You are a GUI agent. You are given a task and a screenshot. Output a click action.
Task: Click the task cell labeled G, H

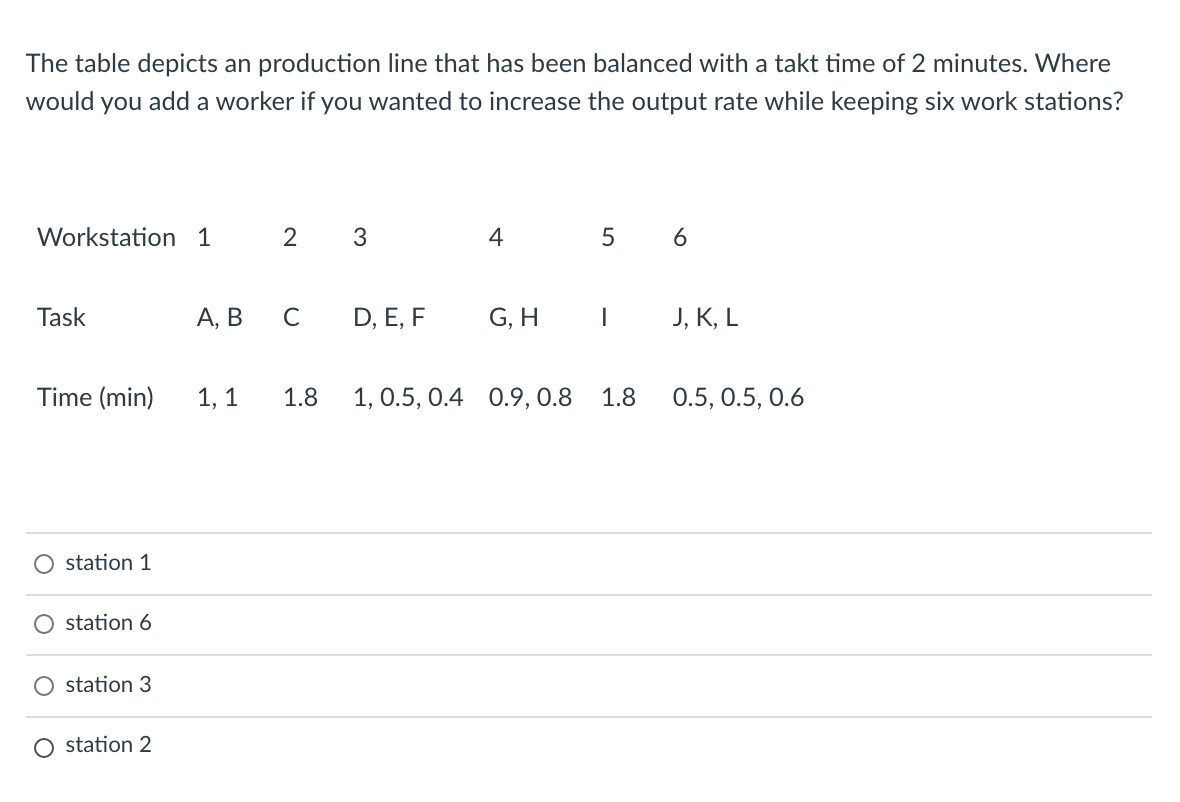[x=513, y=317]
